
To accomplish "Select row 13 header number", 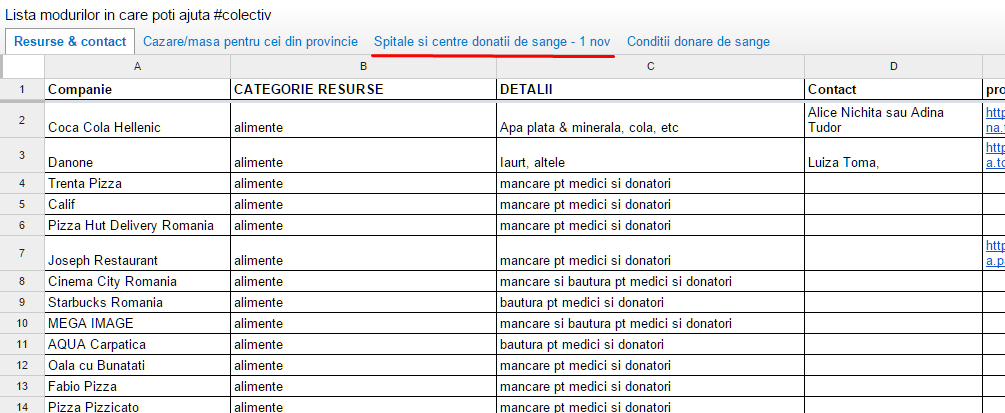I will 22,386.
